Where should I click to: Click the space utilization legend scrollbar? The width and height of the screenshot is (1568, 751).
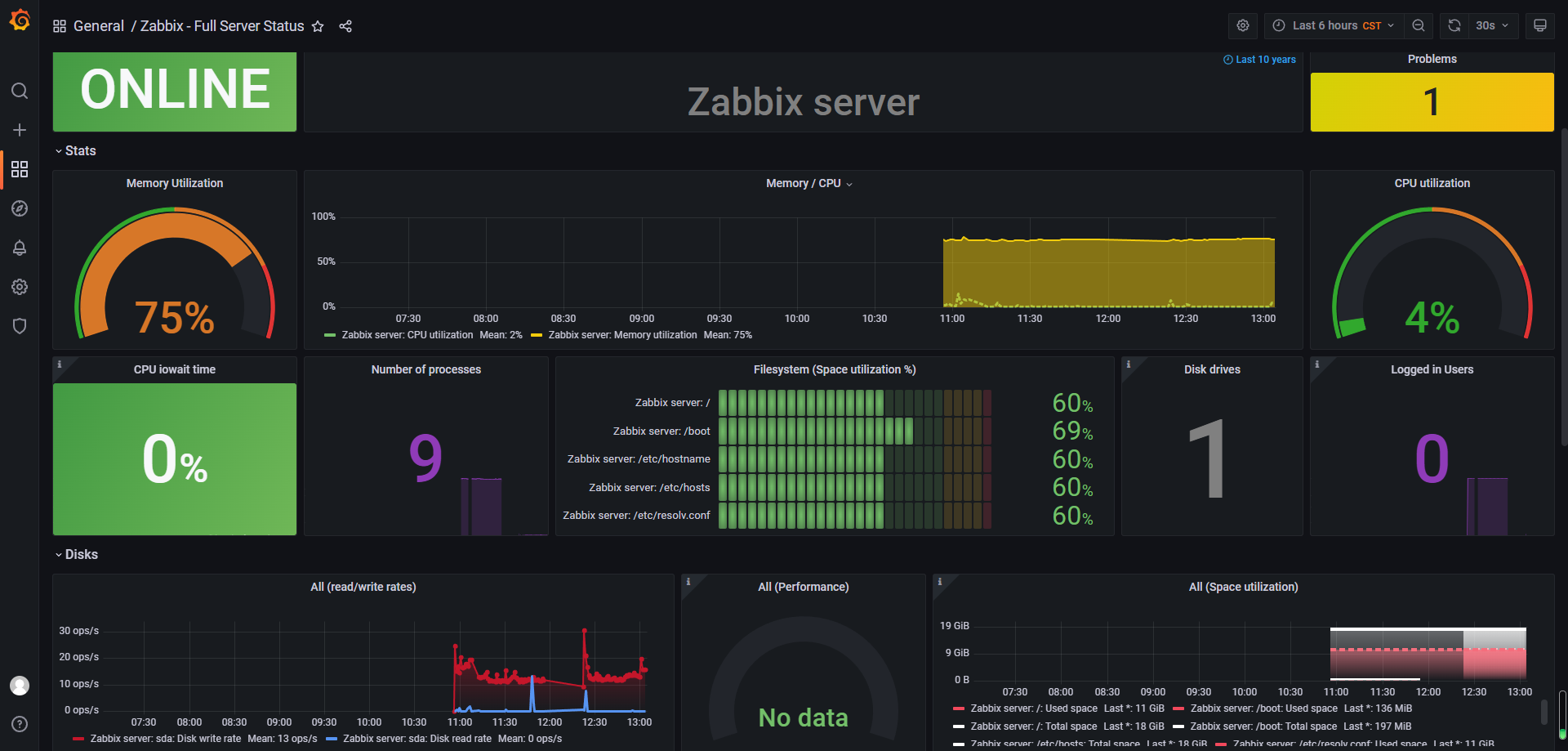tap(1543, 711)
